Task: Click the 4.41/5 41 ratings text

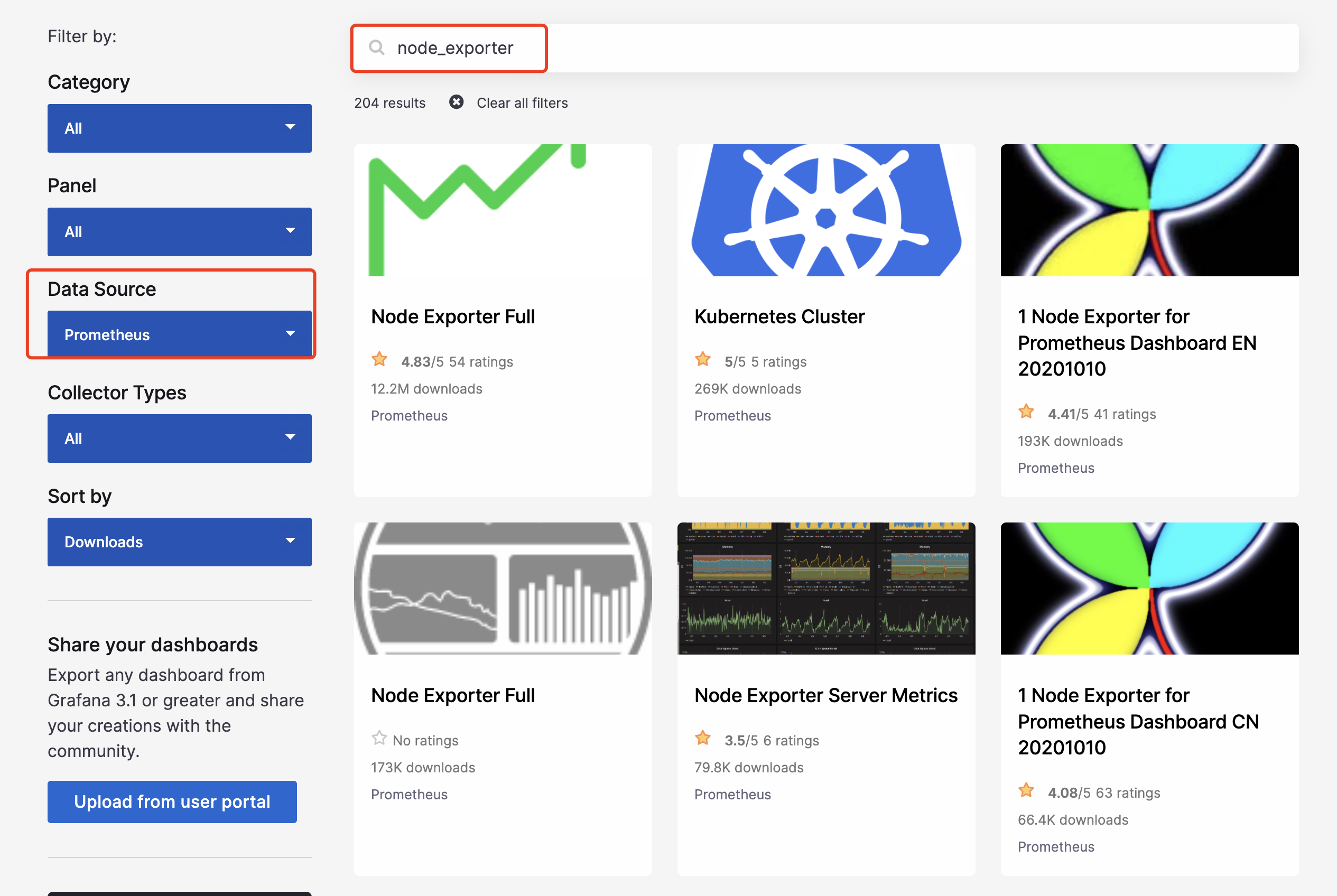Action: 1101,414
